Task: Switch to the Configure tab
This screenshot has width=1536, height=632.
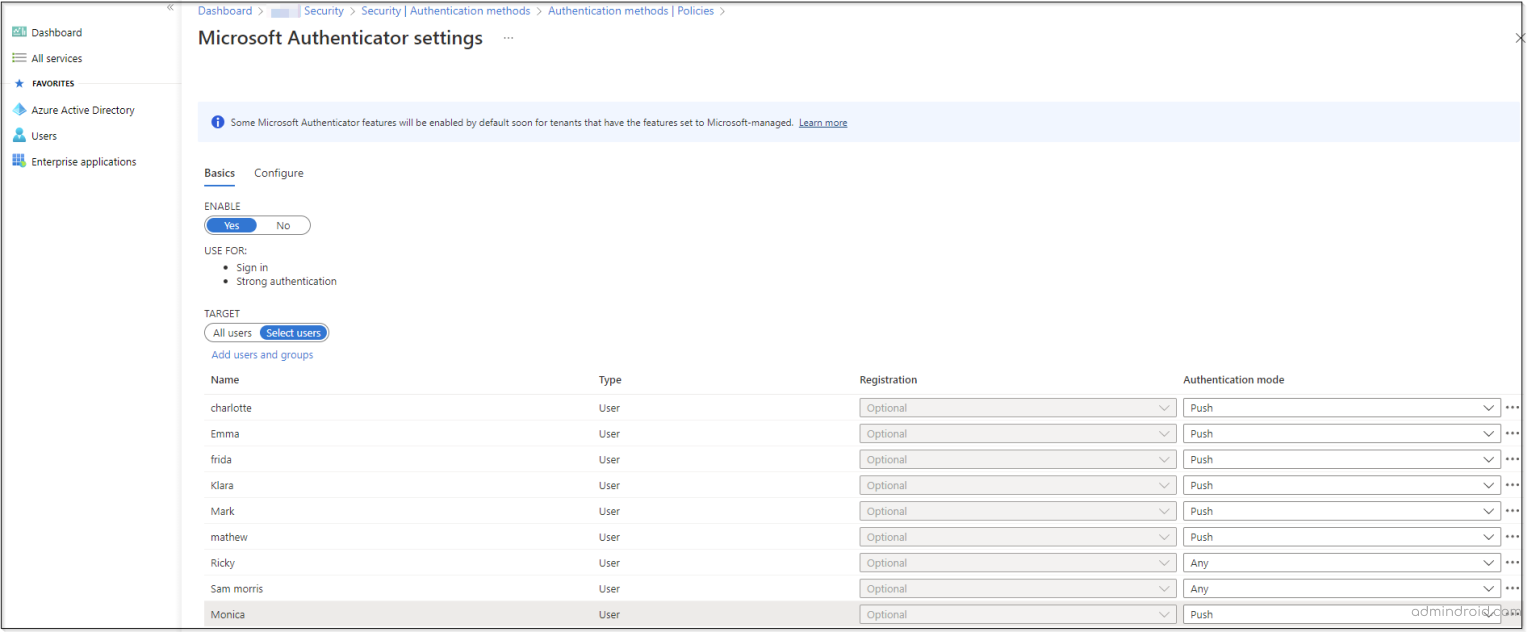Action: coord(278,173)
